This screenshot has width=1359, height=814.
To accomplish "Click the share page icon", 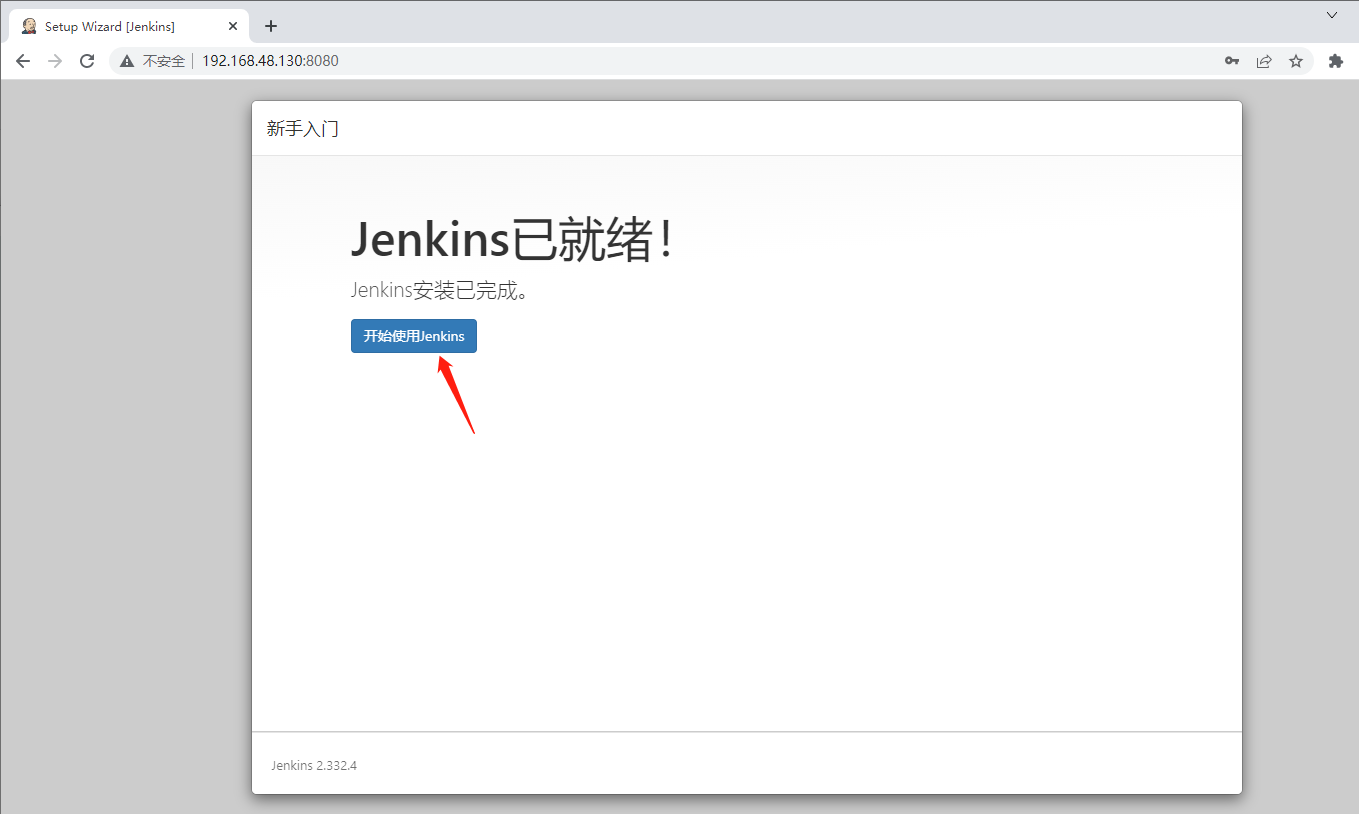I will click(x=1264, y=61).
